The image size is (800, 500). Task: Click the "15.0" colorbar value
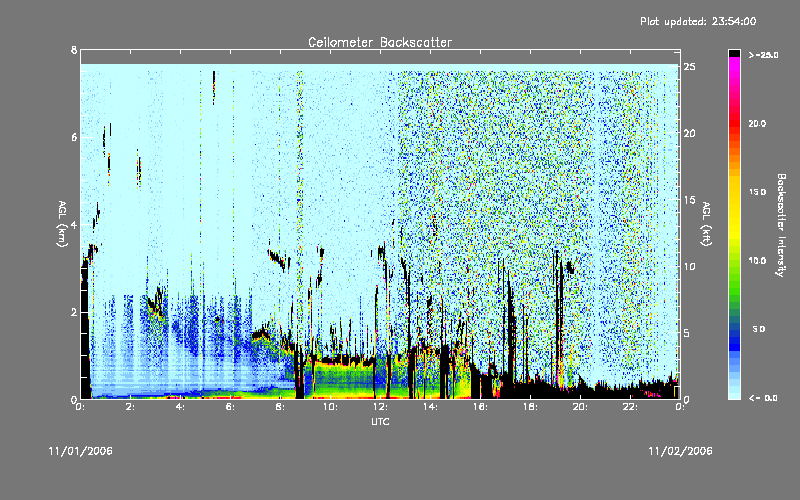coord(757,192)
